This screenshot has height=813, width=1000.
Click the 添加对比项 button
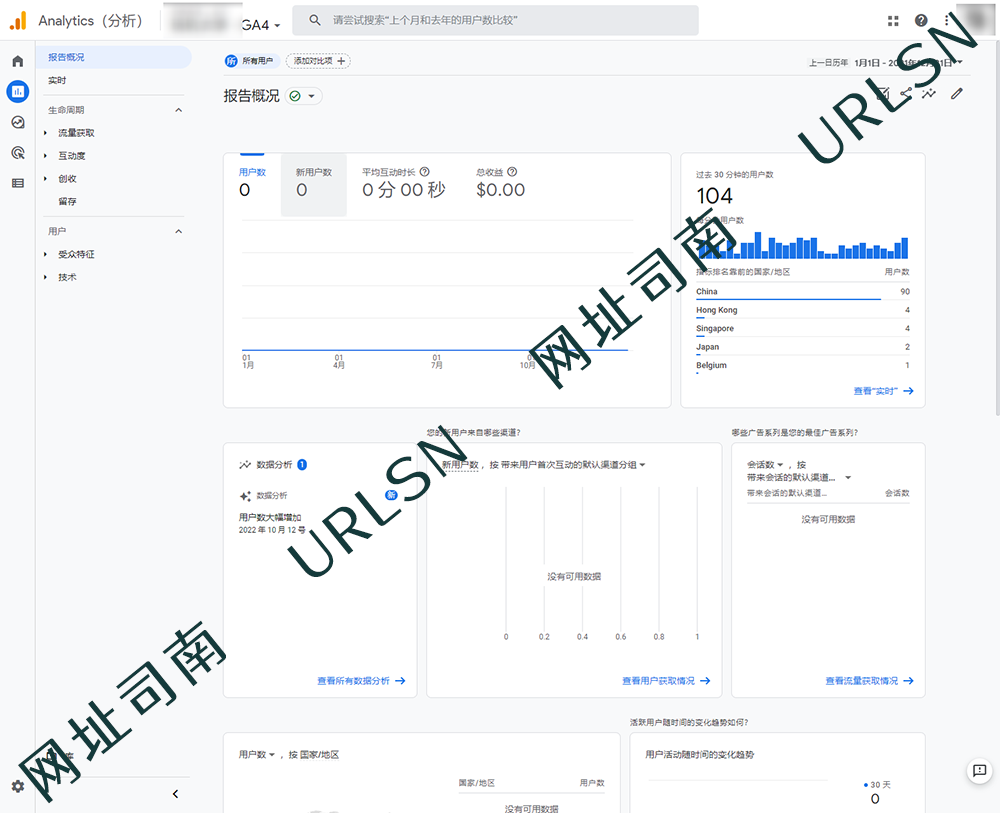pyautogui.click(x=318, y=61)
